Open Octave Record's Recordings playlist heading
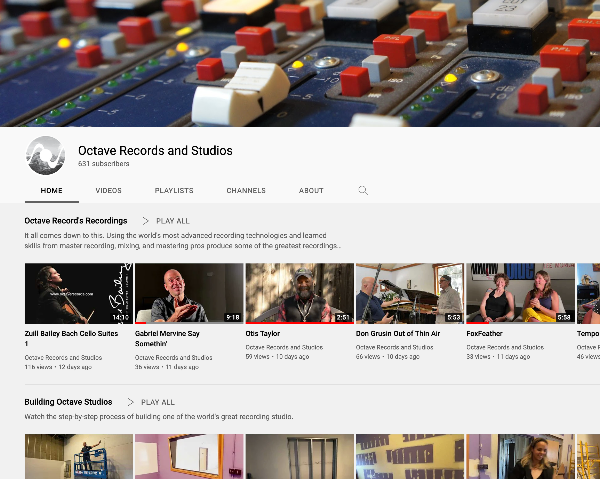 coord(76,221)
